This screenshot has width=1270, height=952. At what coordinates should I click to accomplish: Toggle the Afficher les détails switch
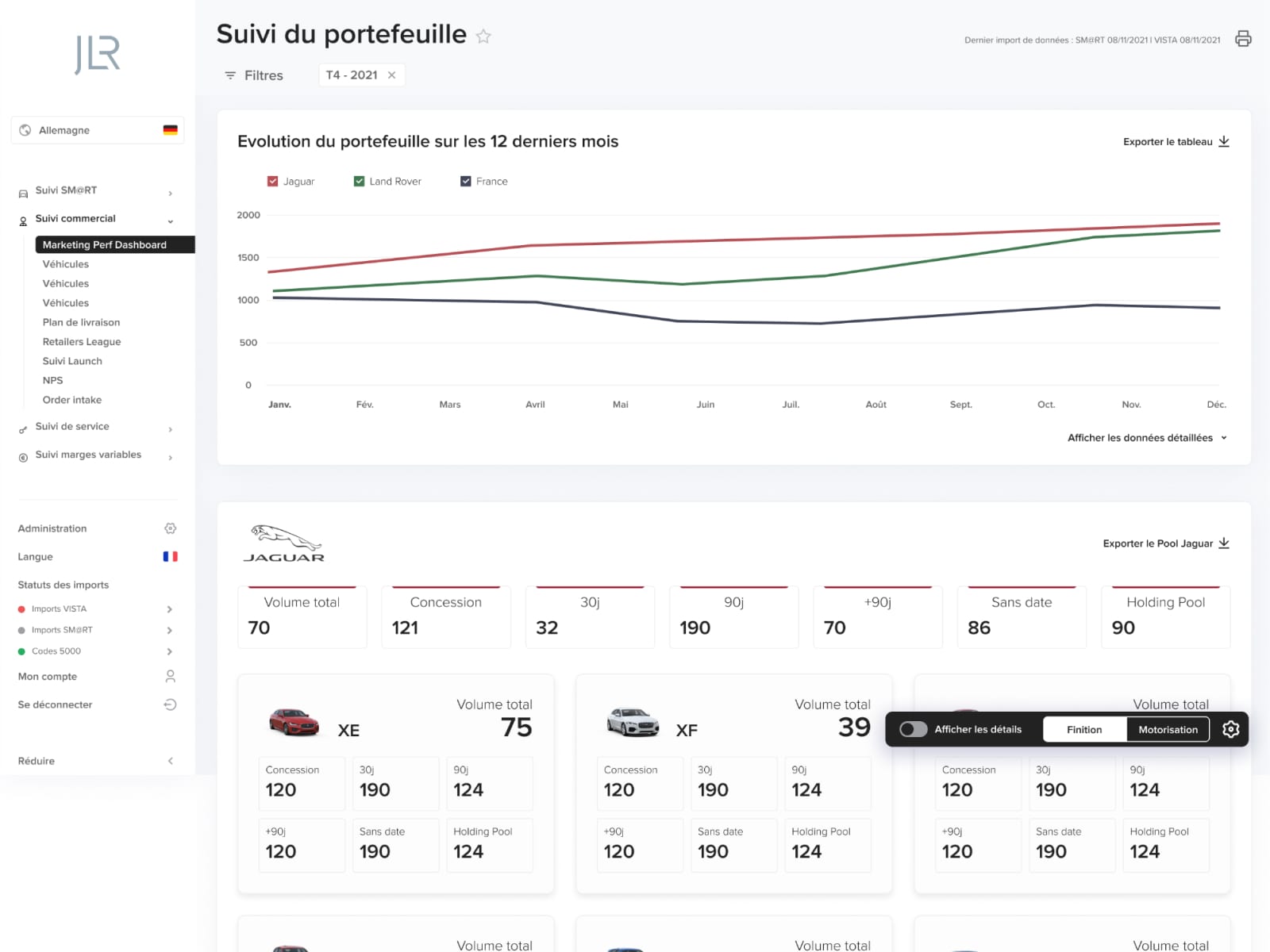913,729
